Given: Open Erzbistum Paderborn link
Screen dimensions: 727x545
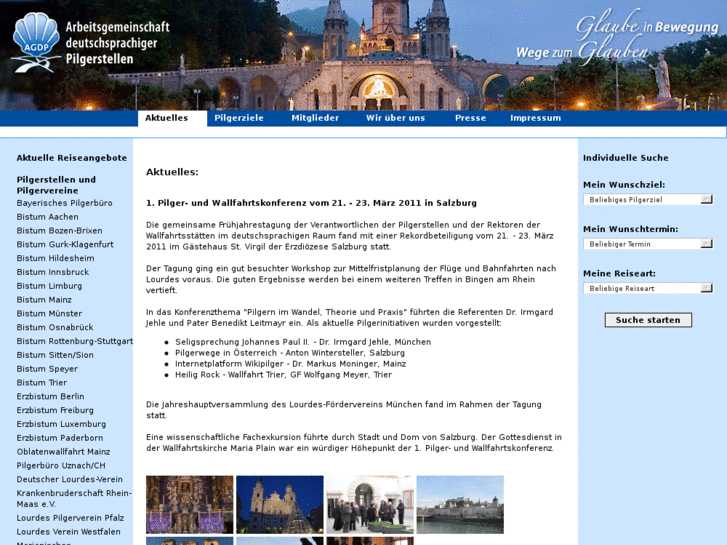Looking at the screenshot, I should (60, 438).
